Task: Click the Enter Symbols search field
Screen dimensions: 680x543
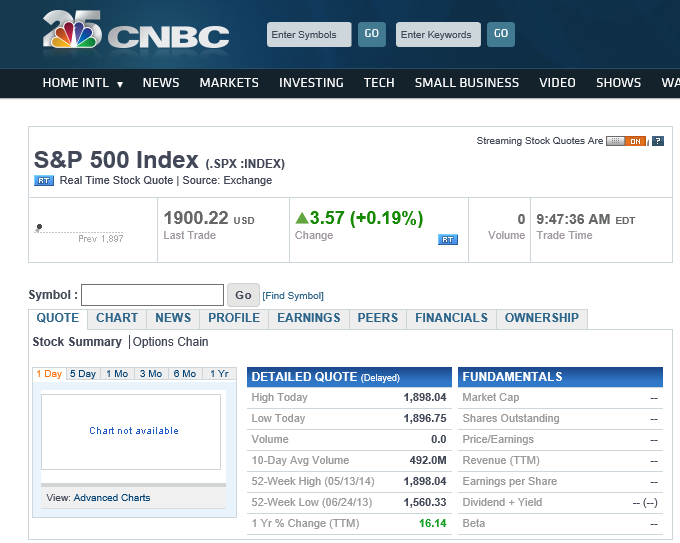Action: click(309, 35)
